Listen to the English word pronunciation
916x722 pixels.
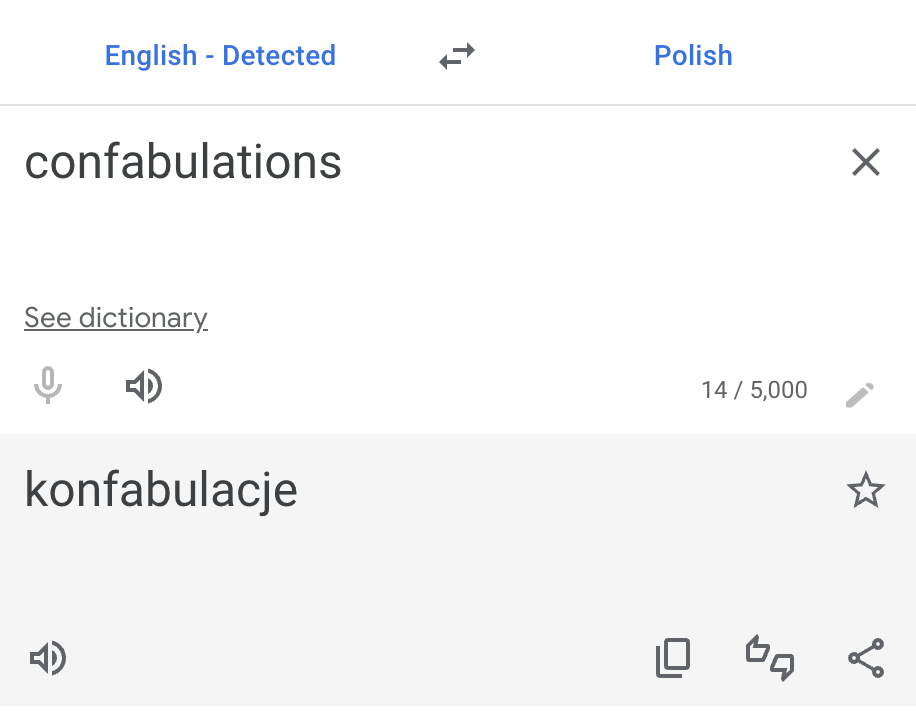(x=144, y=386)
